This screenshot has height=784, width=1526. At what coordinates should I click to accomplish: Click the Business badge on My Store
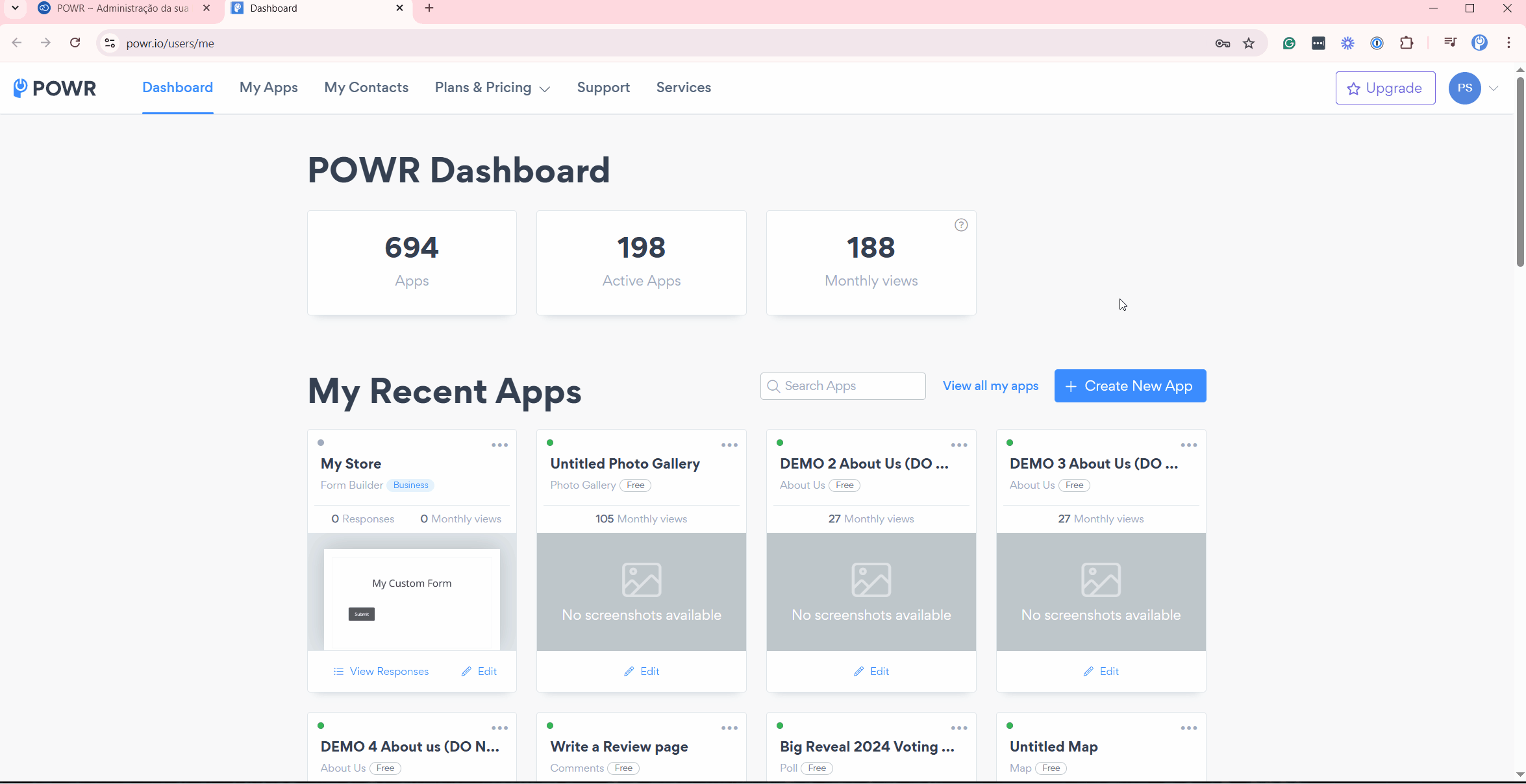tap(410, 485)
